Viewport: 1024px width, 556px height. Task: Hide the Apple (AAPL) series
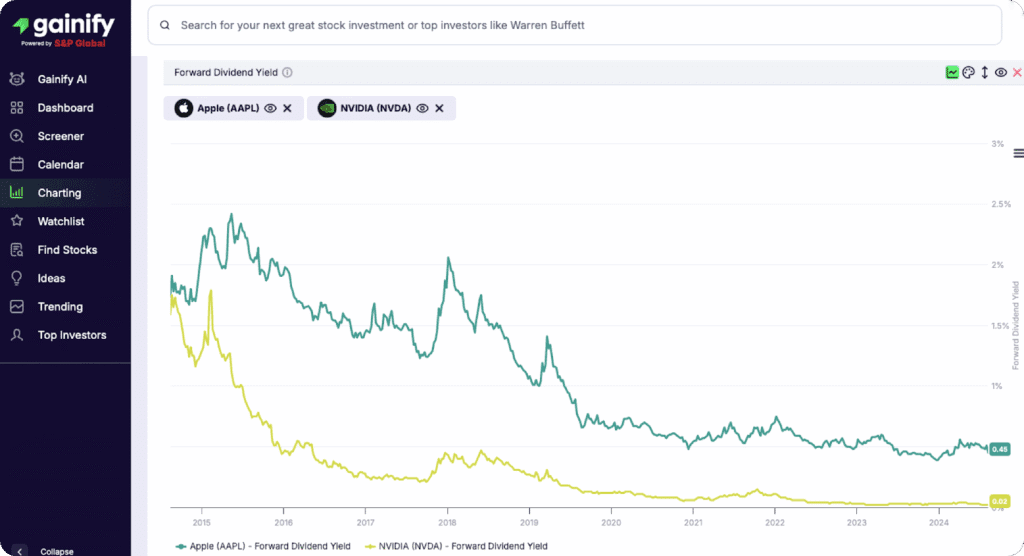[270, 108]
